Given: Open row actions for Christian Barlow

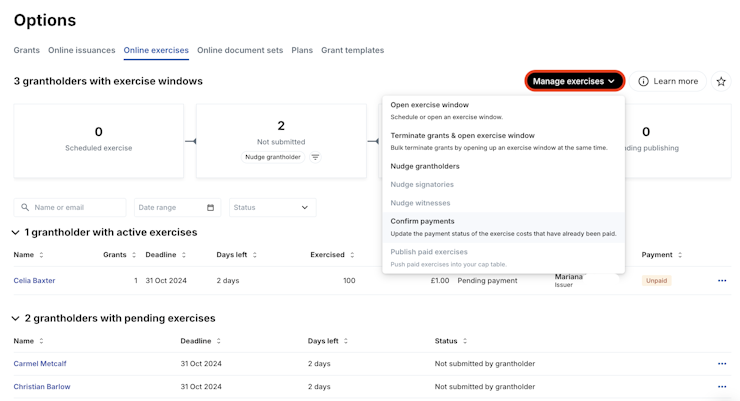Looking at the screenshot, I should pyautogui.click(x=722, y=387).
